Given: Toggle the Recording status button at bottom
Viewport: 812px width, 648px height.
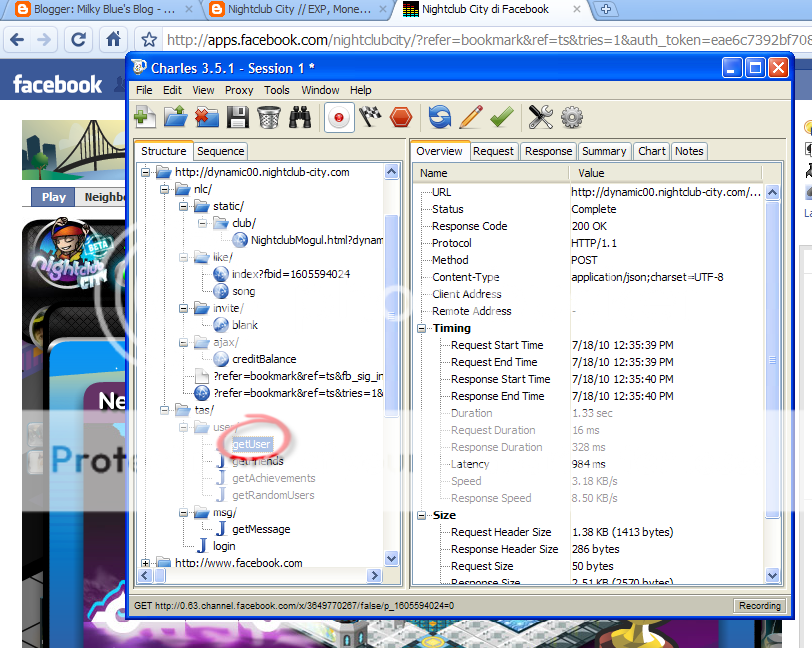Looking at the screenshot, I should (759, 606).
